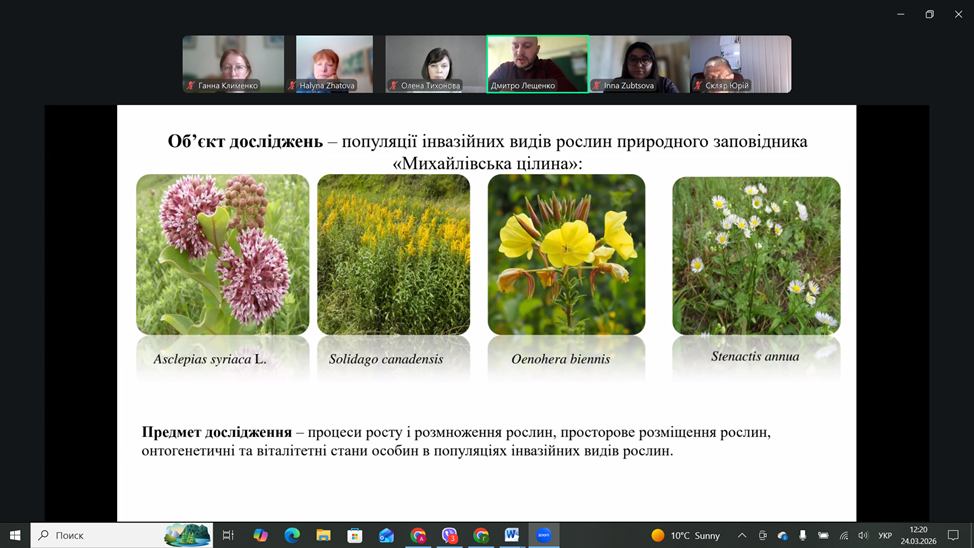Open the Windows Start menu

[x=15, y=535]
